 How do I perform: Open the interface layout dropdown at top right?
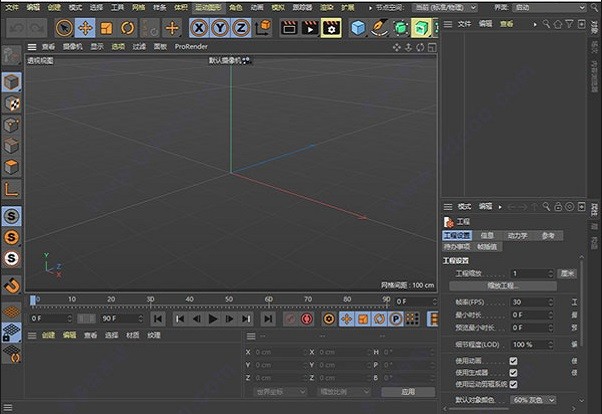coord(550,8)
